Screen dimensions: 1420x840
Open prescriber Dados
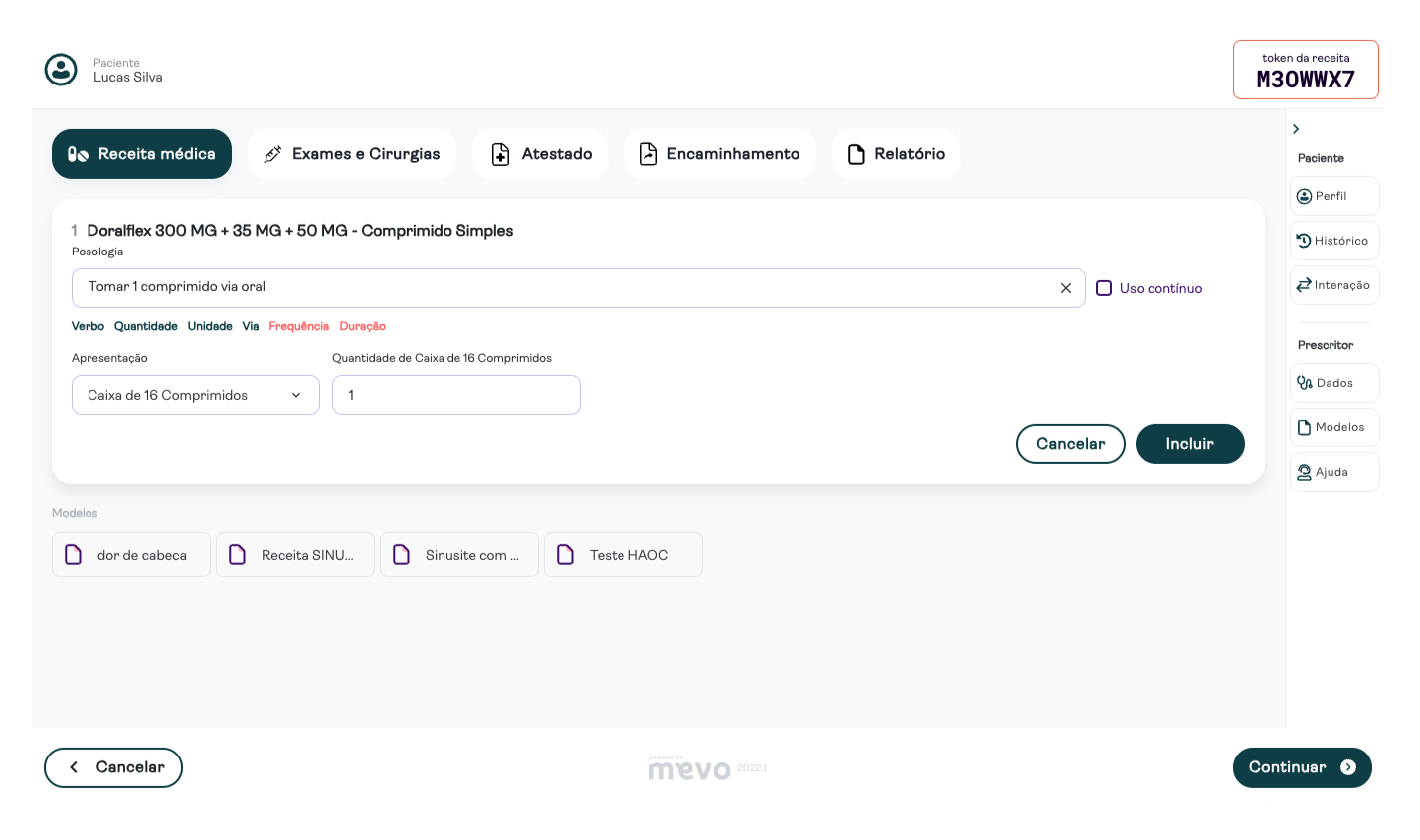pyautogui.click(x=1333, y=383)
